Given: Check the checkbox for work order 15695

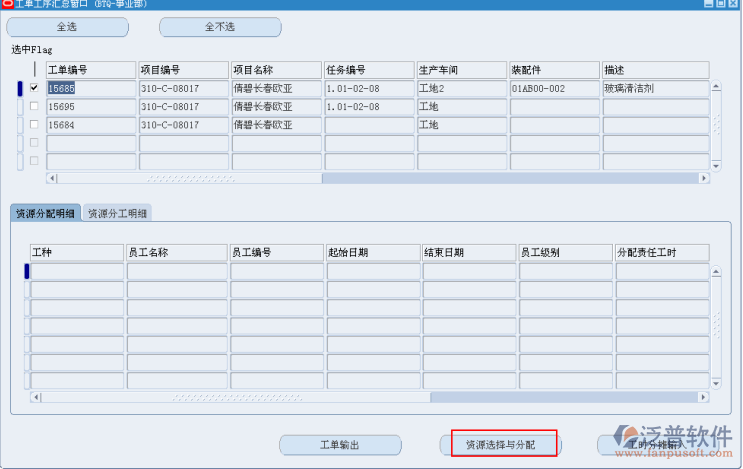Looking at the screenshot, I should click(x=34, y=106).
